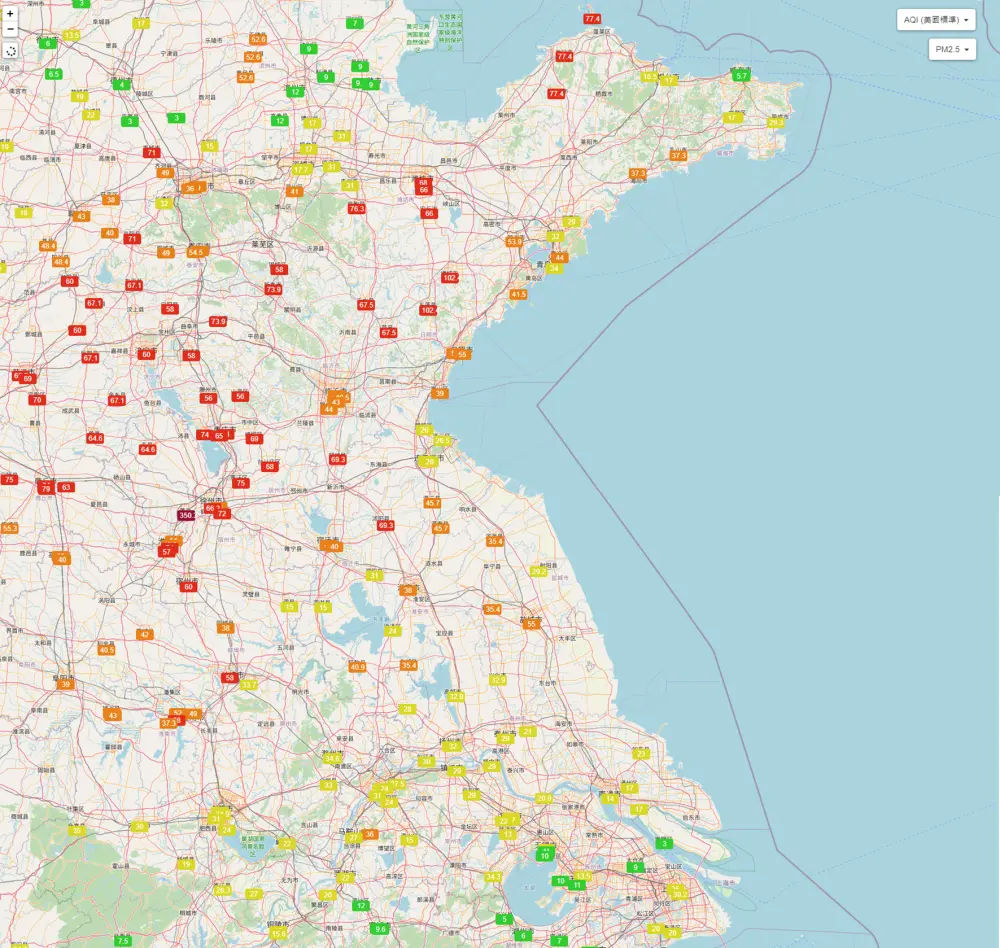Open the red 70 station marker

coord(37,400)
